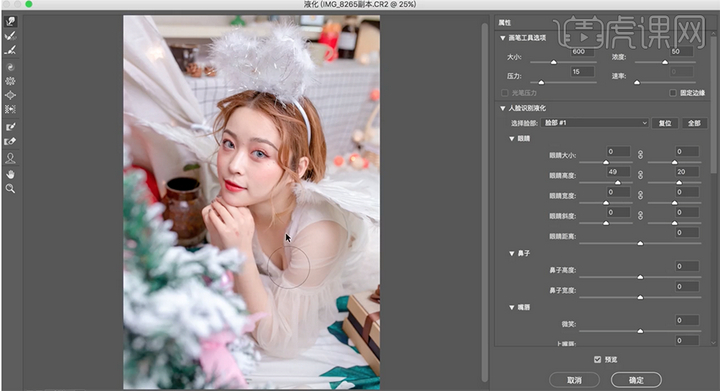
Task: Click the right 眼睛高度 field showing 20
Action: pyautogui.click(x=687, y=172)
